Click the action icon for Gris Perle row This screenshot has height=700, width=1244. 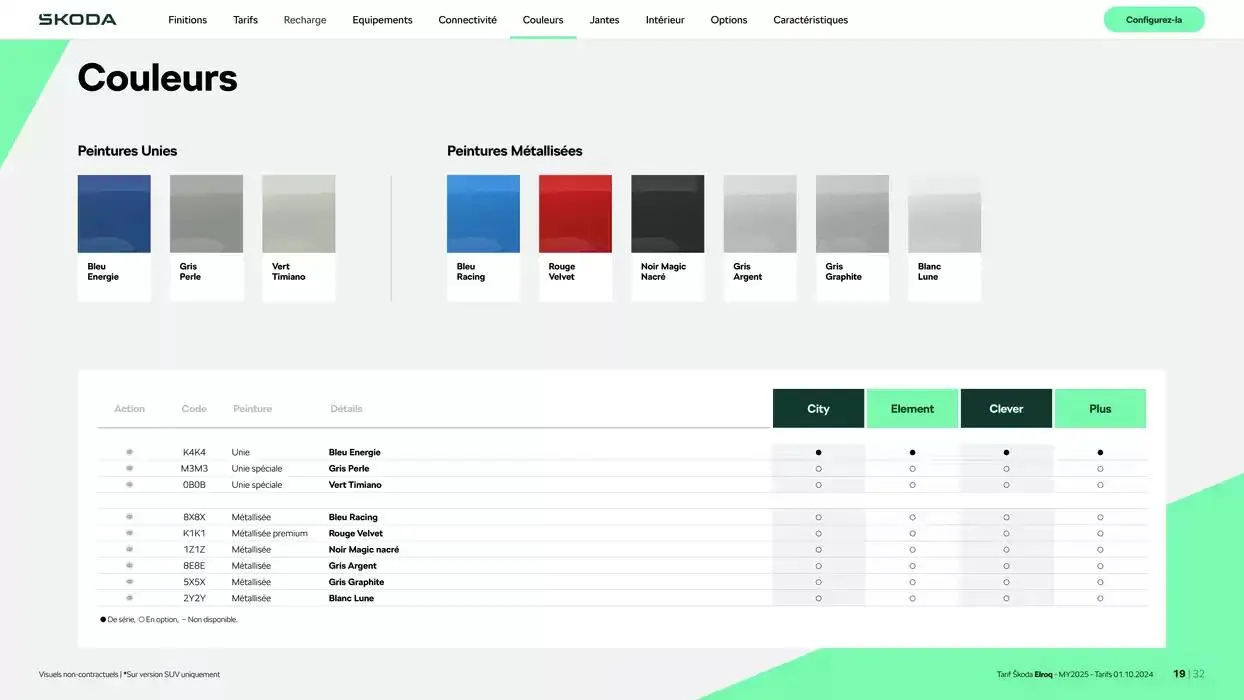pyautogui.click(x=129, y=468)
